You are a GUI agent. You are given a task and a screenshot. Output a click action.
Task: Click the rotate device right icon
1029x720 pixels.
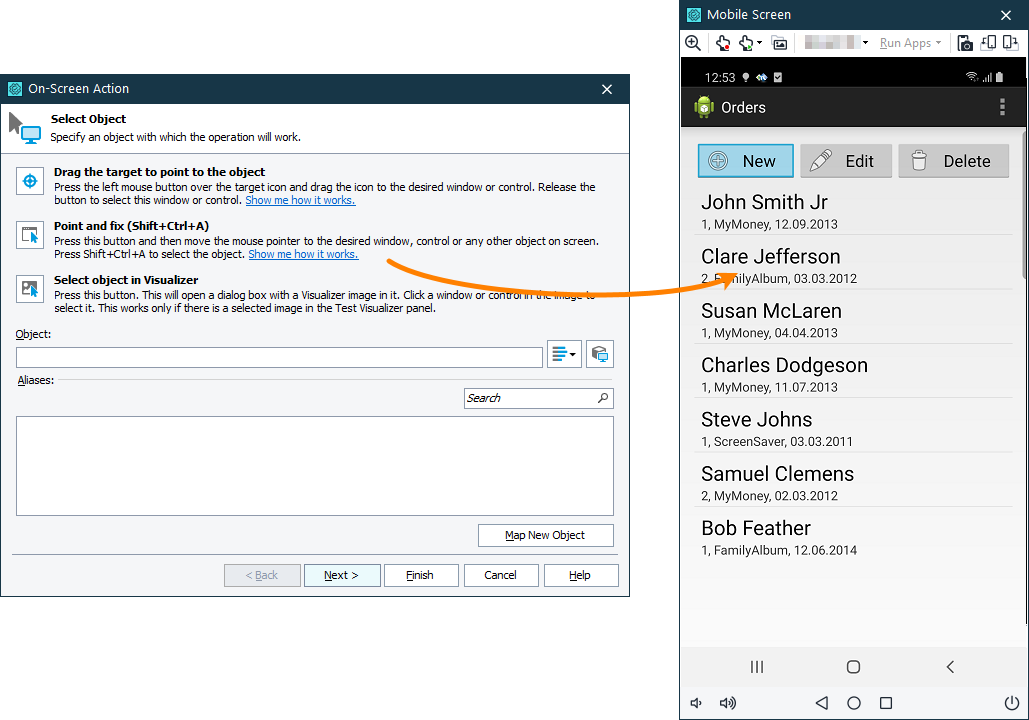point(1012,43)
